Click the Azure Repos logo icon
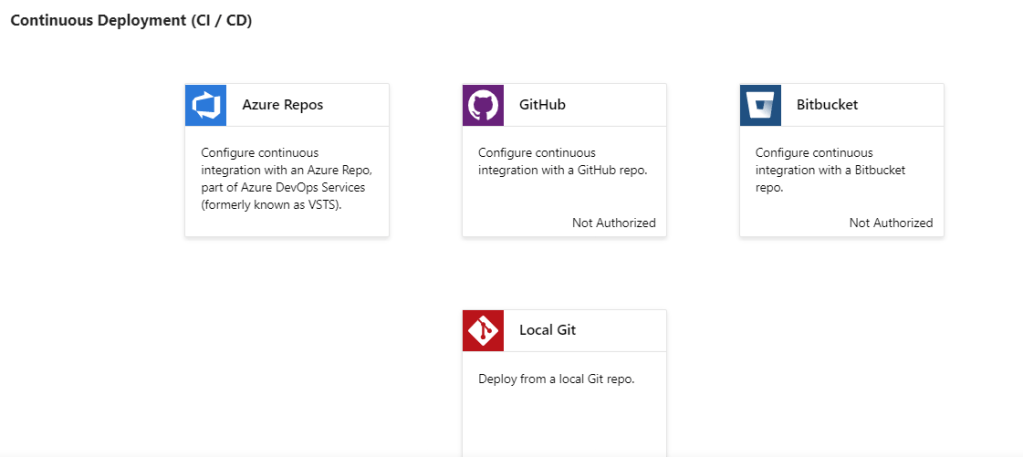Image resolution: width=1023 pixels, height=457 pixels. pos(205,105)
